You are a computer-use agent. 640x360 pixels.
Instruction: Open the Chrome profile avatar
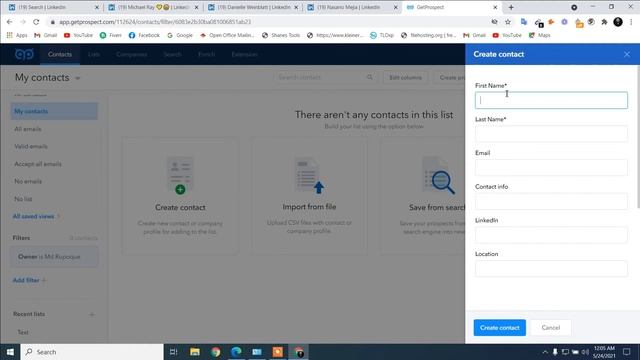[618, 22]
